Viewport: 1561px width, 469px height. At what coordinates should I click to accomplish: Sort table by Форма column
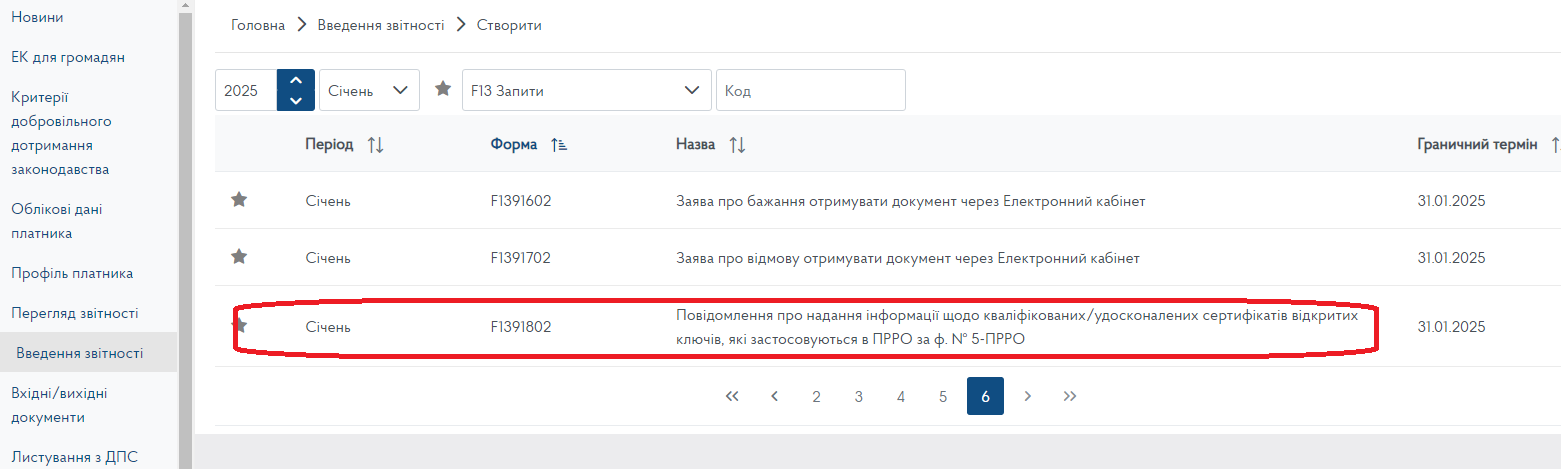(559, 145)
